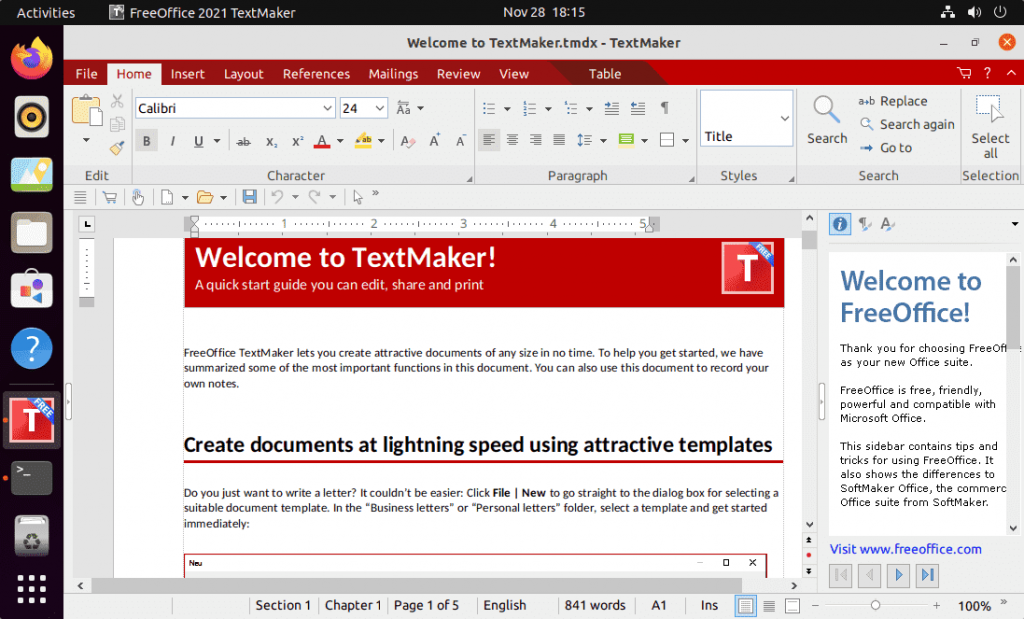The width and height of the screenshot is (1024, 619).
Task: Apply strikethrough formatting
Action: 244,141
